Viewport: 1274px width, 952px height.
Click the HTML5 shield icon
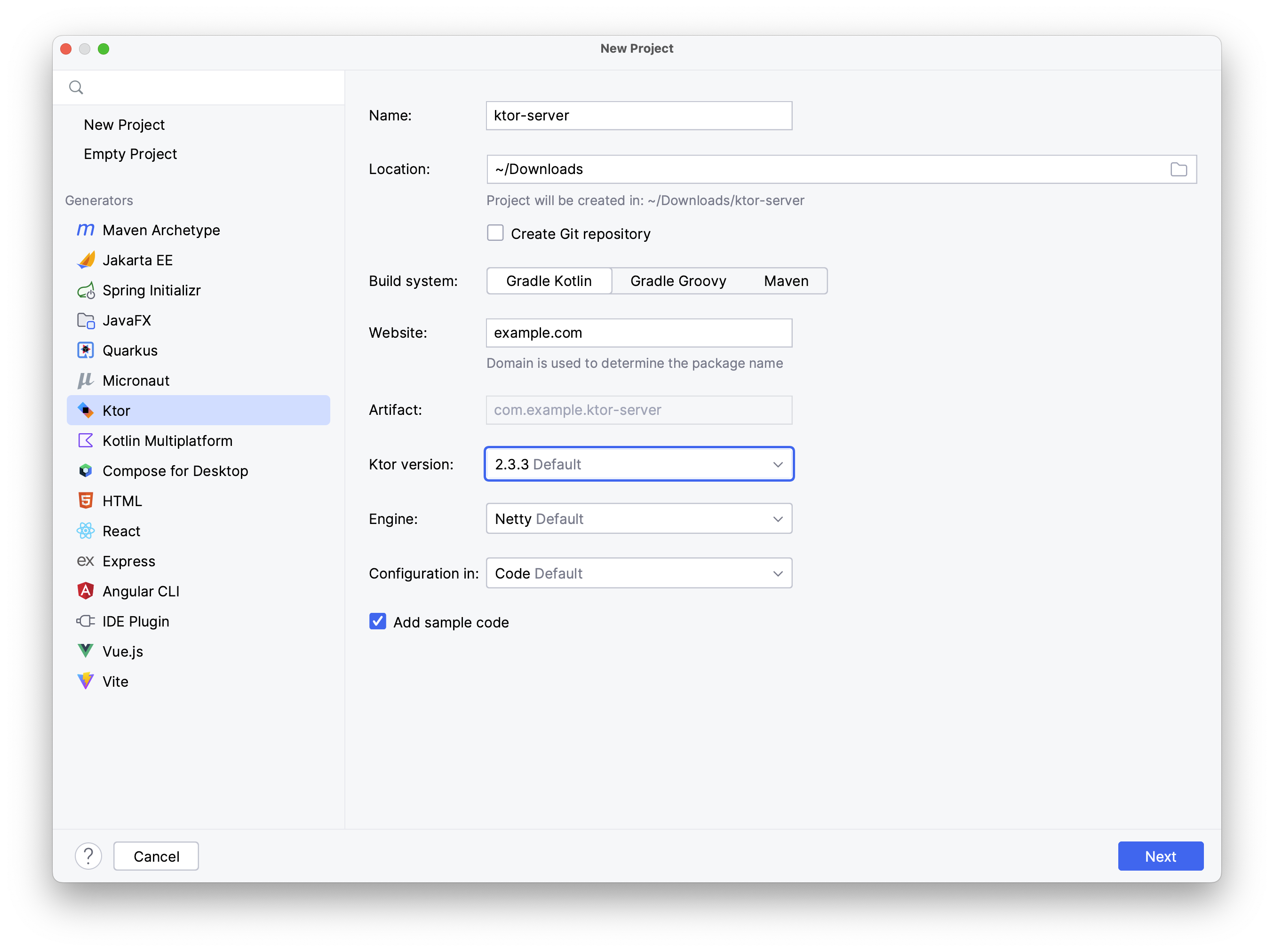(x=85, y=500)
